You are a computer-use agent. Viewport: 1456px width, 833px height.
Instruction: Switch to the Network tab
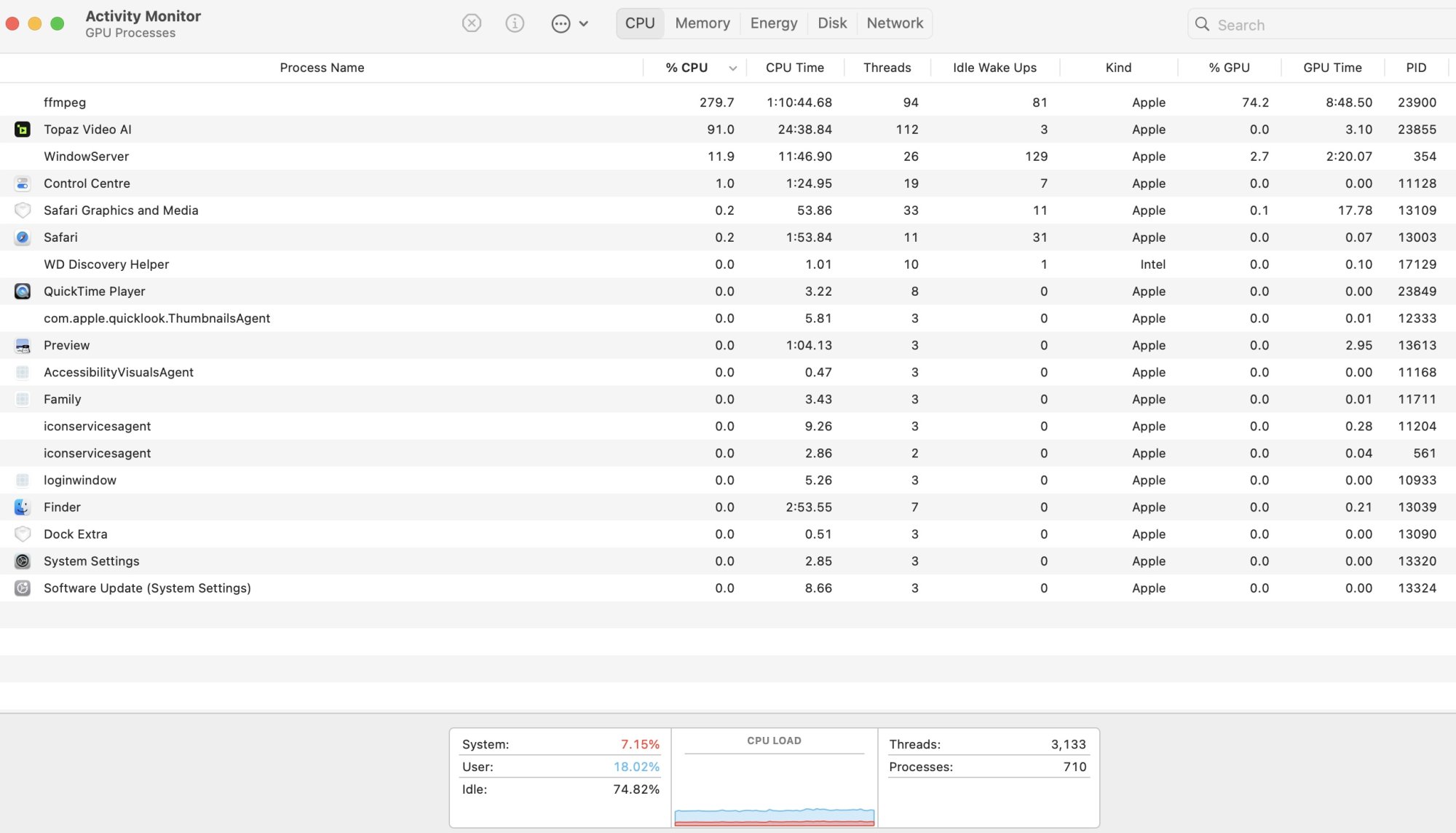coord(895,23)
